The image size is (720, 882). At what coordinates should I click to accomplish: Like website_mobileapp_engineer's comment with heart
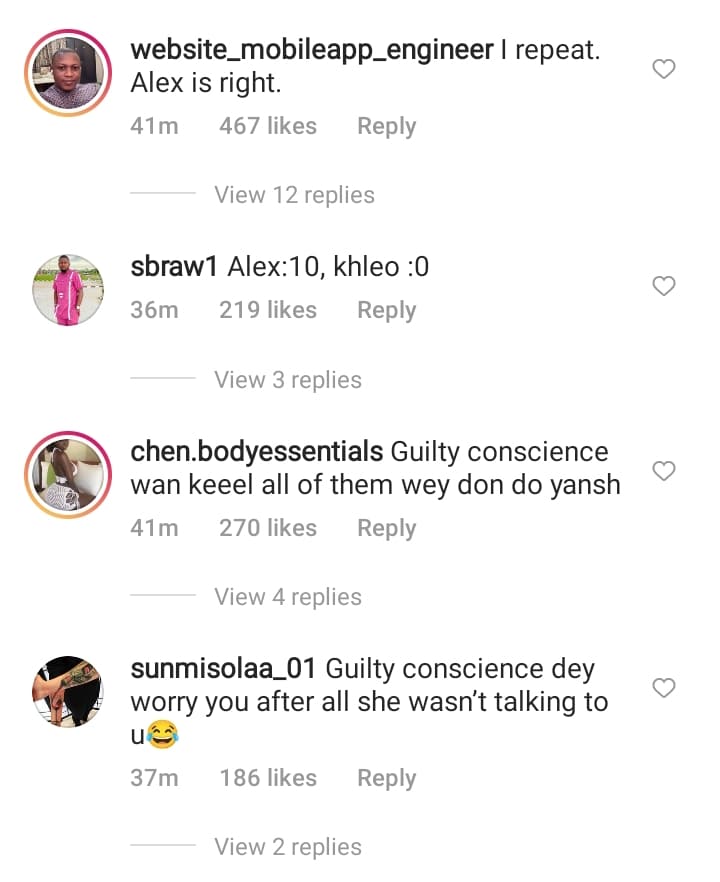[664, 69]
